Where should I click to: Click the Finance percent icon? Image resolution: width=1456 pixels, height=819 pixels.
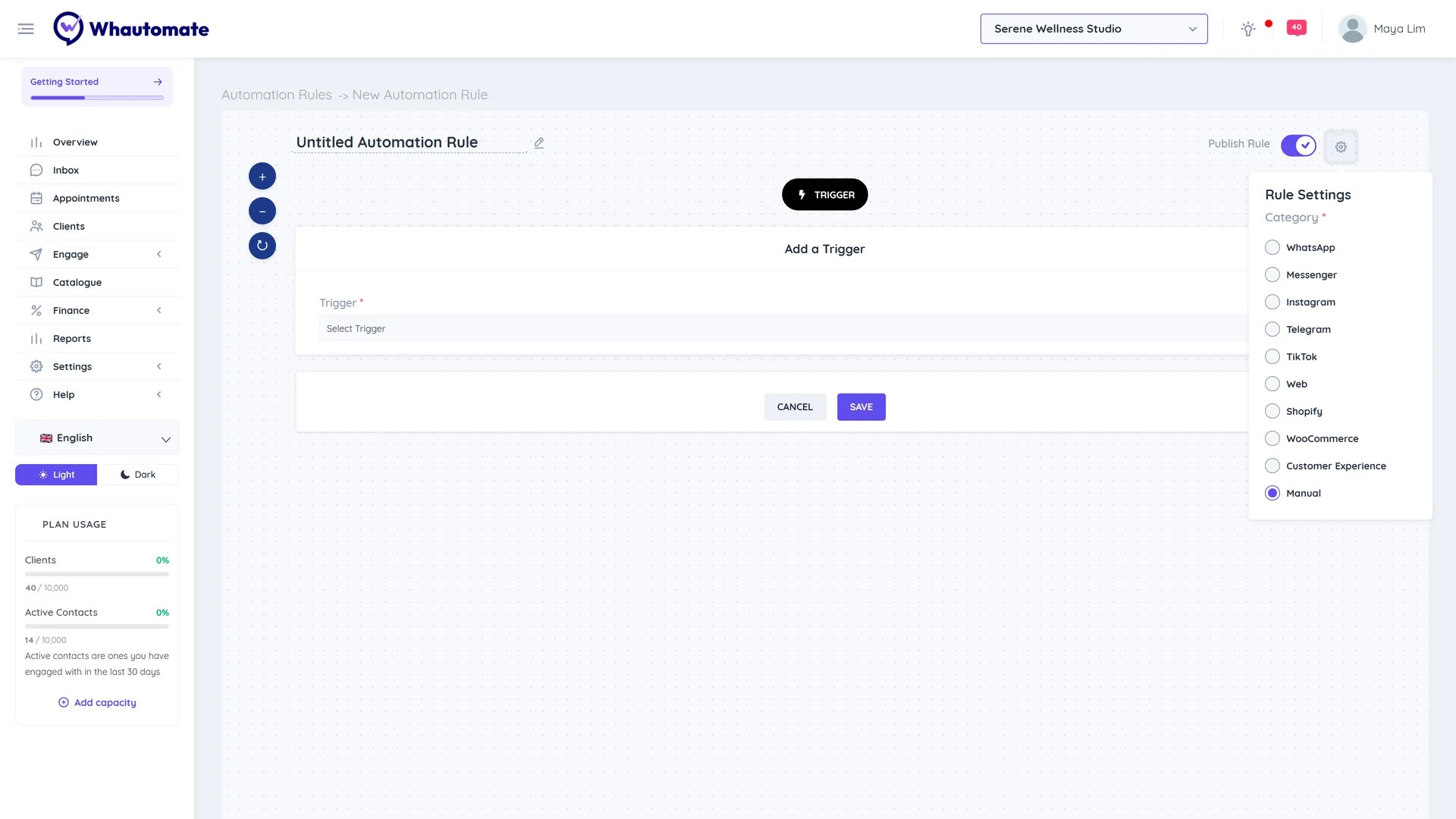point(36,311)
